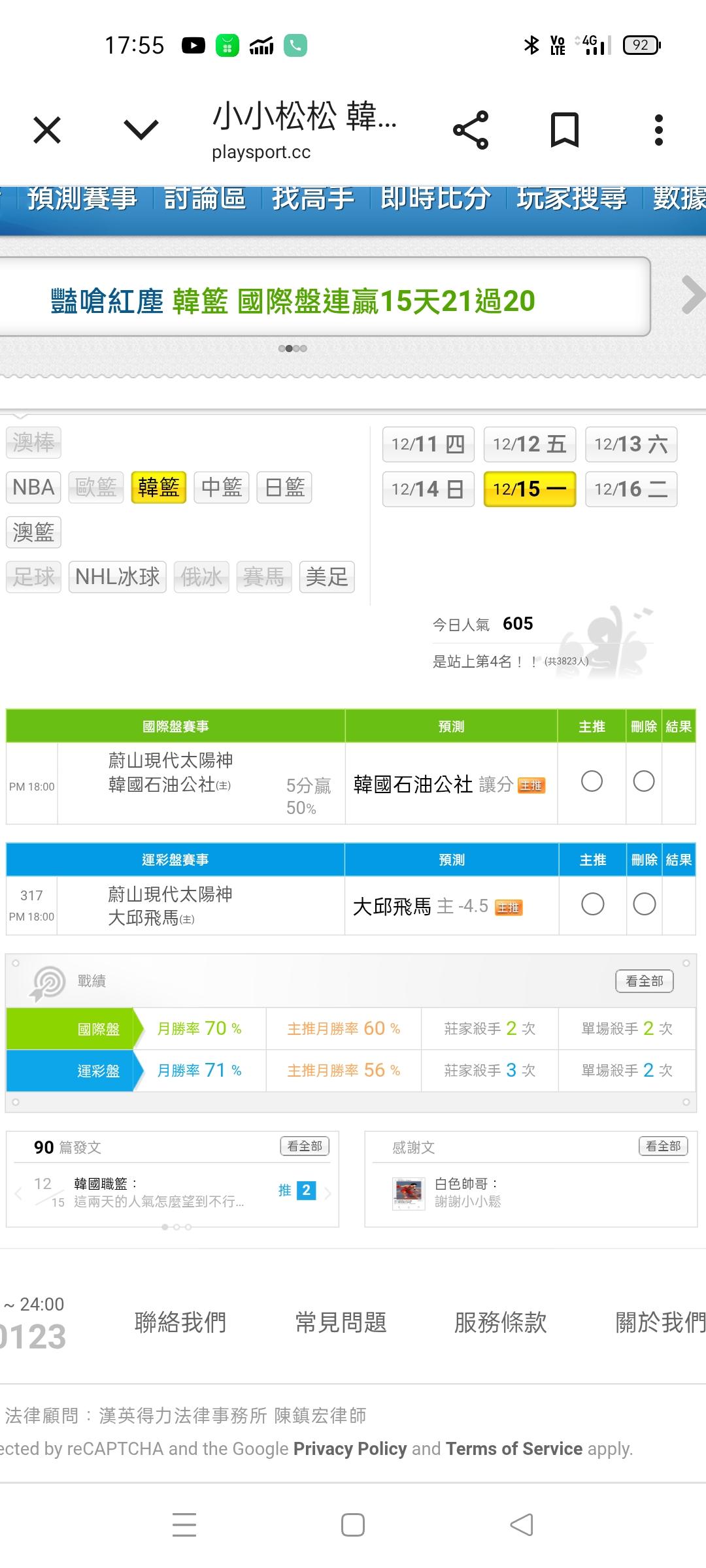
Task: Tap the share icon in browser bar
Action: pos(471,130)
